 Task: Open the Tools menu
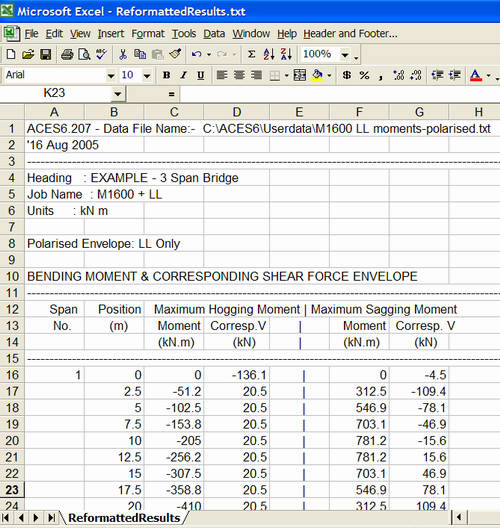tap(184, 34)
